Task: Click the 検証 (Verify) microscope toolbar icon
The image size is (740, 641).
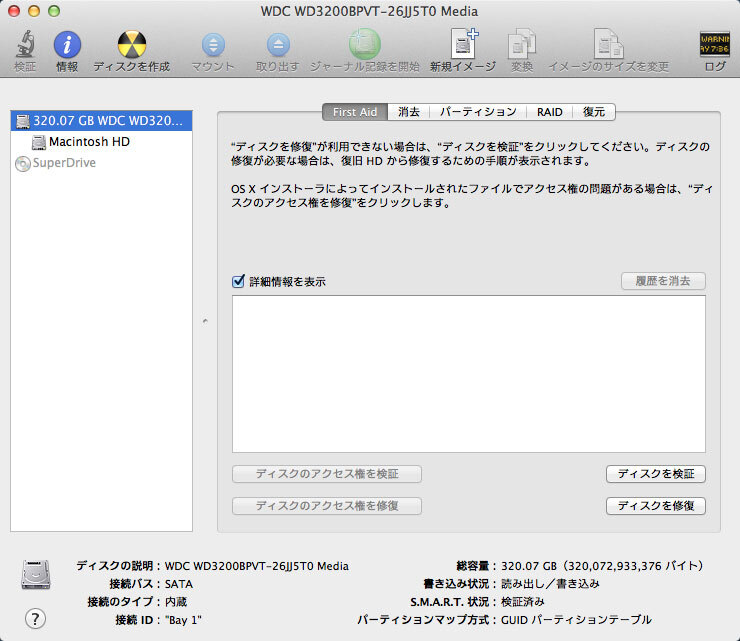Action: tap(25, 44)
